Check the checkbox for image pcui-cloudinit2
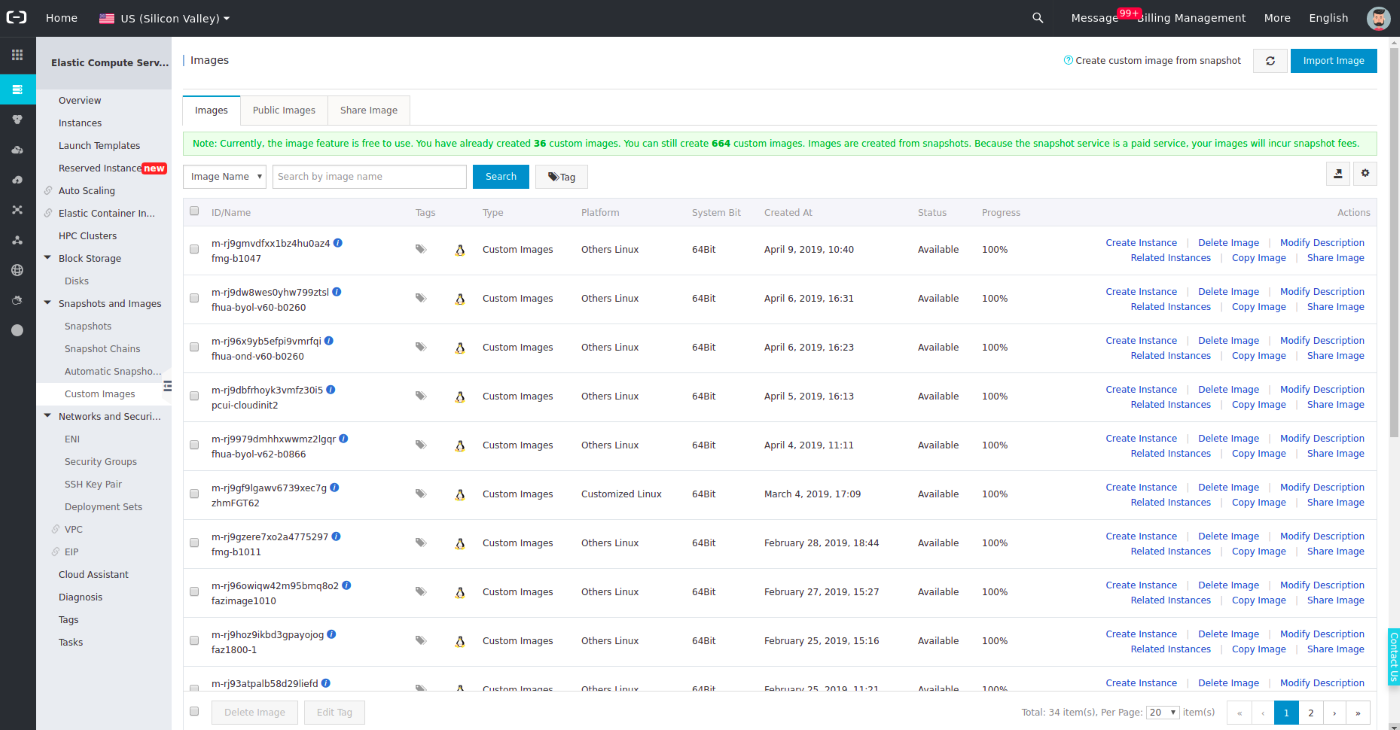 click(194, 396)
